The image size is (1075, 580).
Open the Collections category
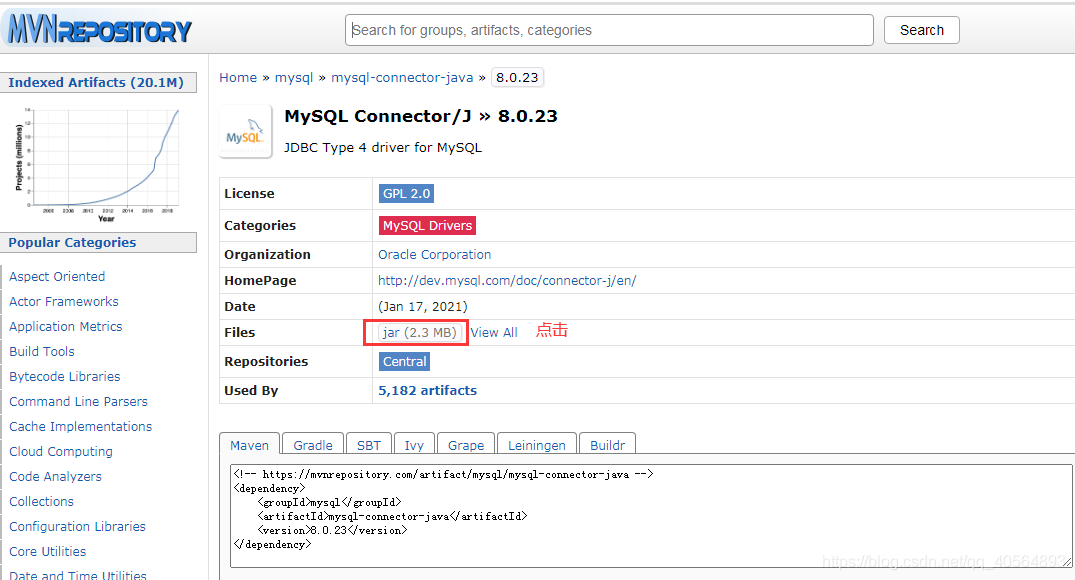(x=41, y=502)
